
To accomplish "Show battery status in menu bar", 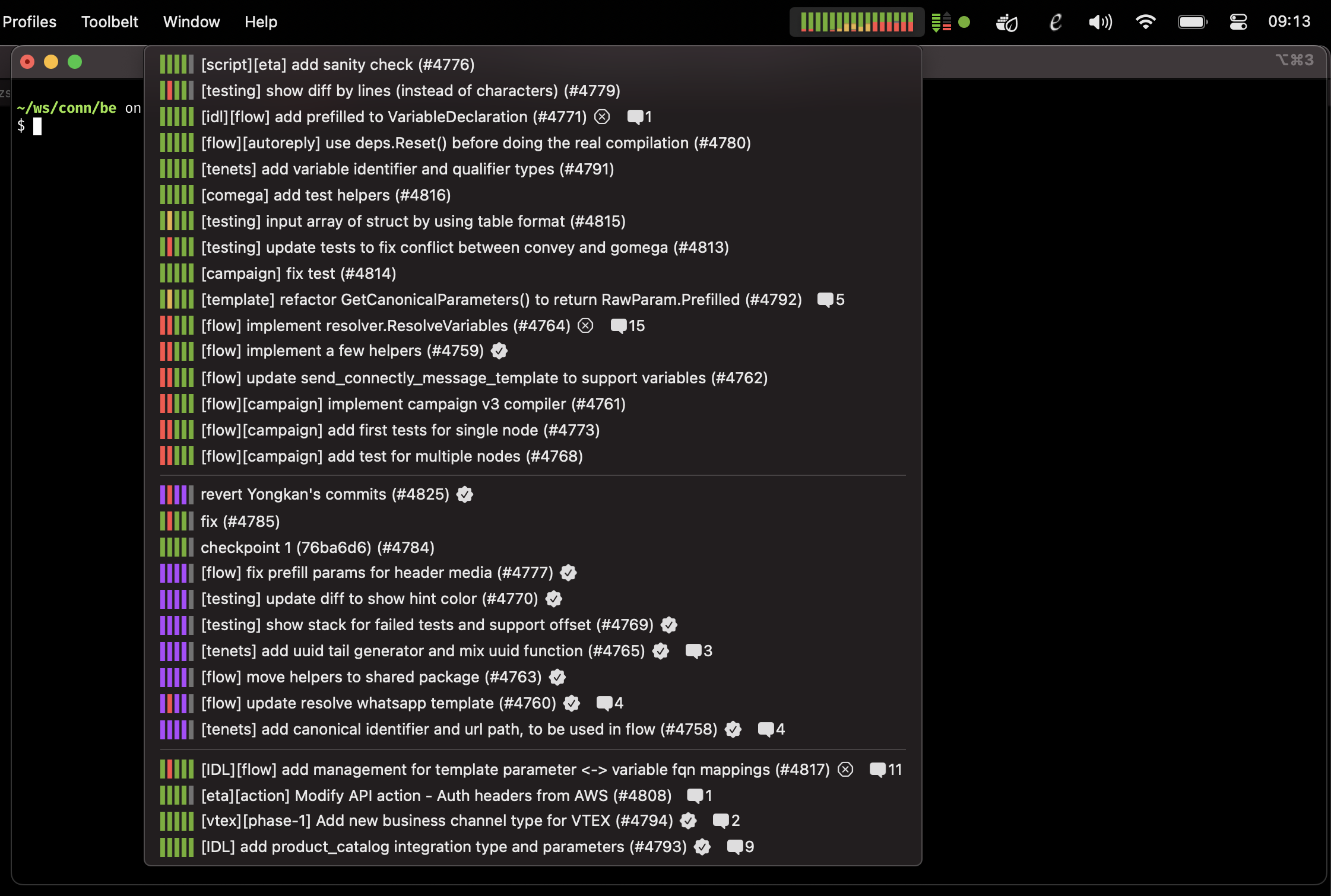I will (1193, 23).
